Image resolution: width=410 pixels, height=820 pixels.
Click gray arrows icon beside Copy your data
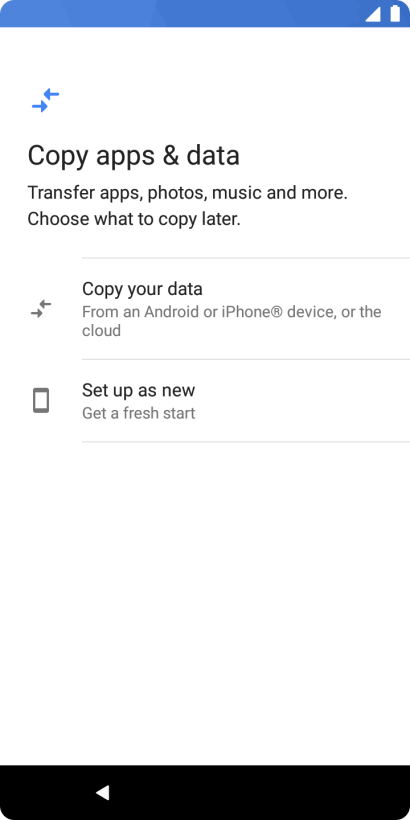(41, 309)
